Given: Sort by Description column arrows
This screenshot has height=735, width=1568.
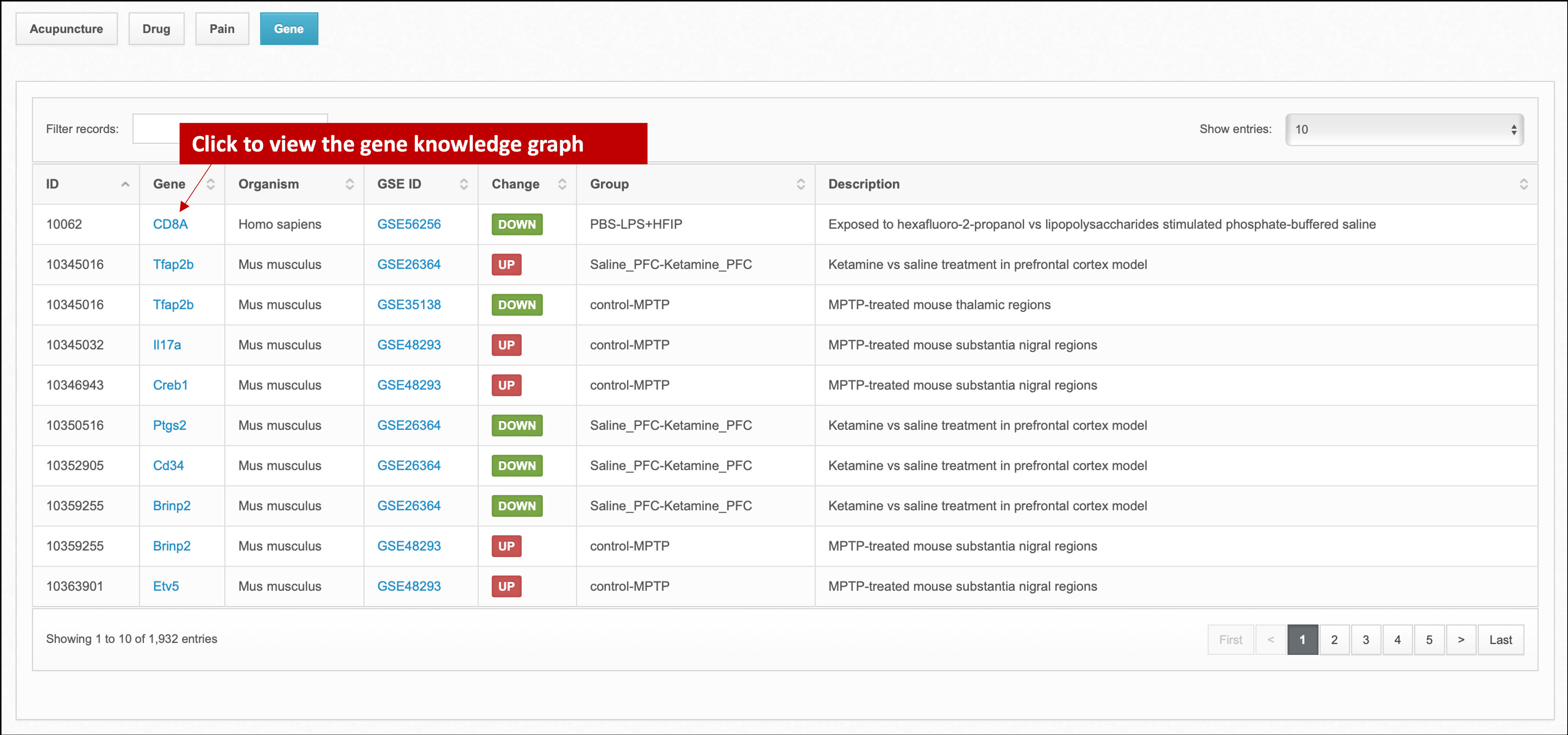Looking at the screenshot, I should [x=1523, y=184].
